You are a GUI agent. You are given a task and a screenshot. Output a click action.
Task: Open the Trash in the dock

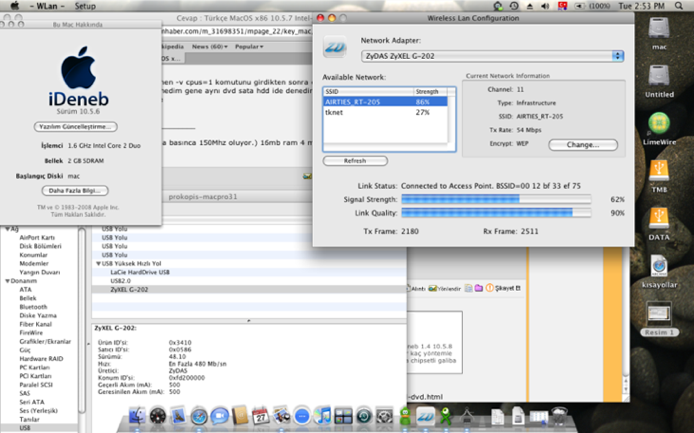tap(559, 415)
